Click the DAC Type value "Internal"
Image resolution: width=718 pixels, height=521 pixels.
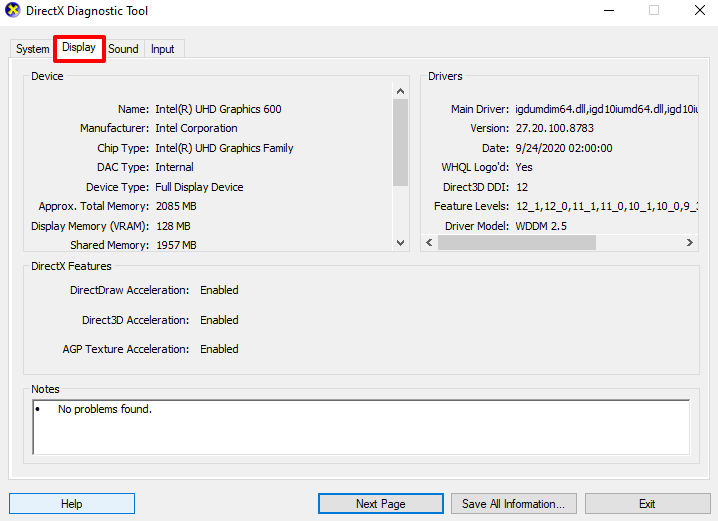pyautogui.click(x=174, y=167)
